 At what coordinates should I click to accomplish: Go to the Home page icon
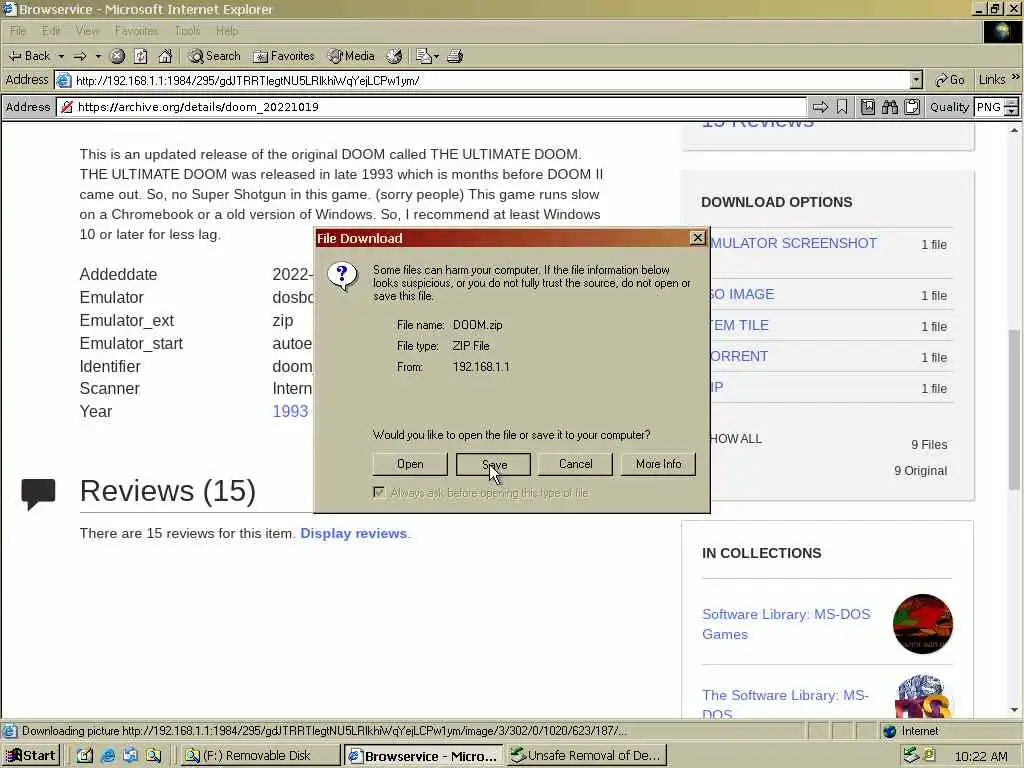[165, 56]
